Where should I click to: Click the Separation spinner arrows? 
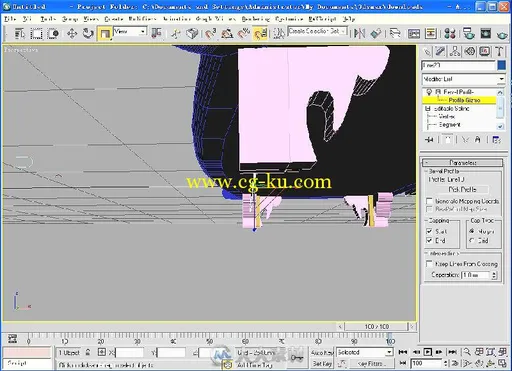tap(494, 275)
